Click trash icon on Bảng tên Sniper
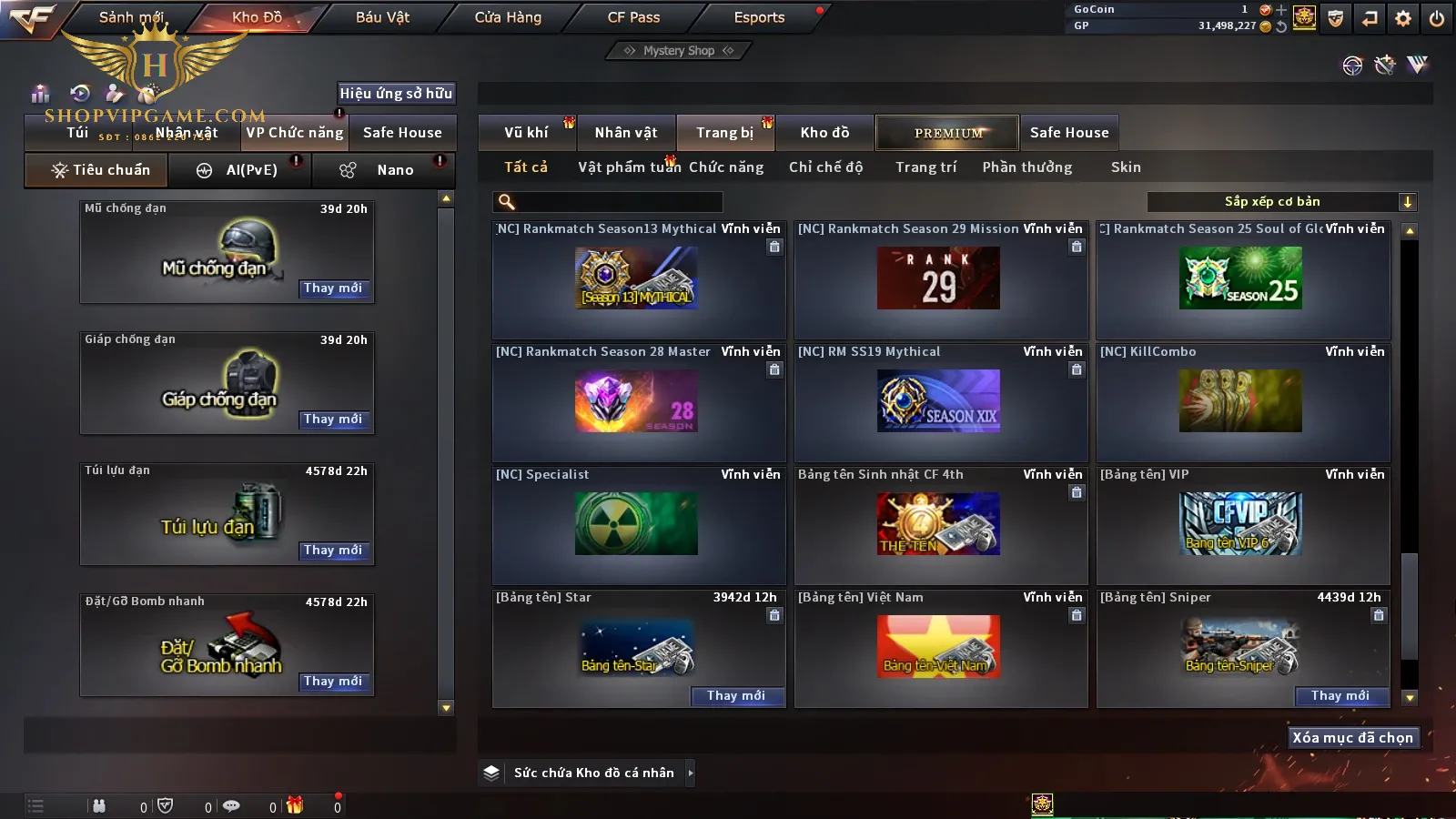The height and width of the screenshot is (819, 1456). pos(1379,615)
